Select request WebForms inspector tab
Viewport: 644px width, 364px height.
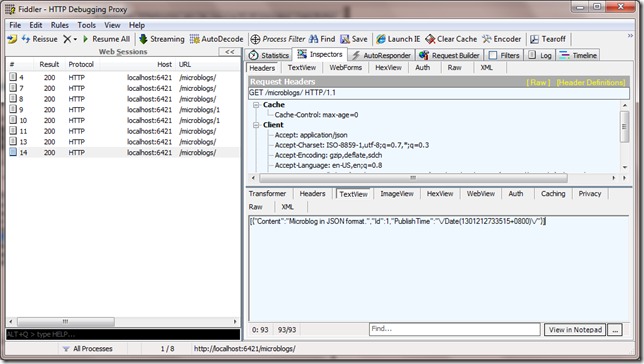[x=345, y=68]
